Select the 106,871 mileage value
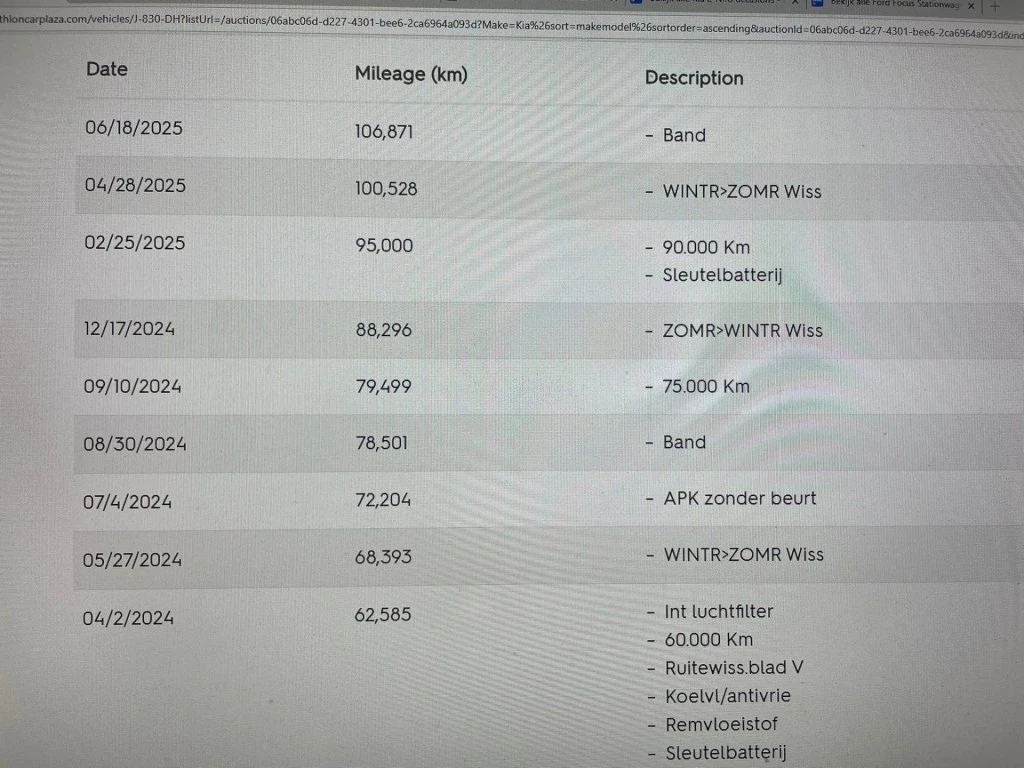 point(384,131)
